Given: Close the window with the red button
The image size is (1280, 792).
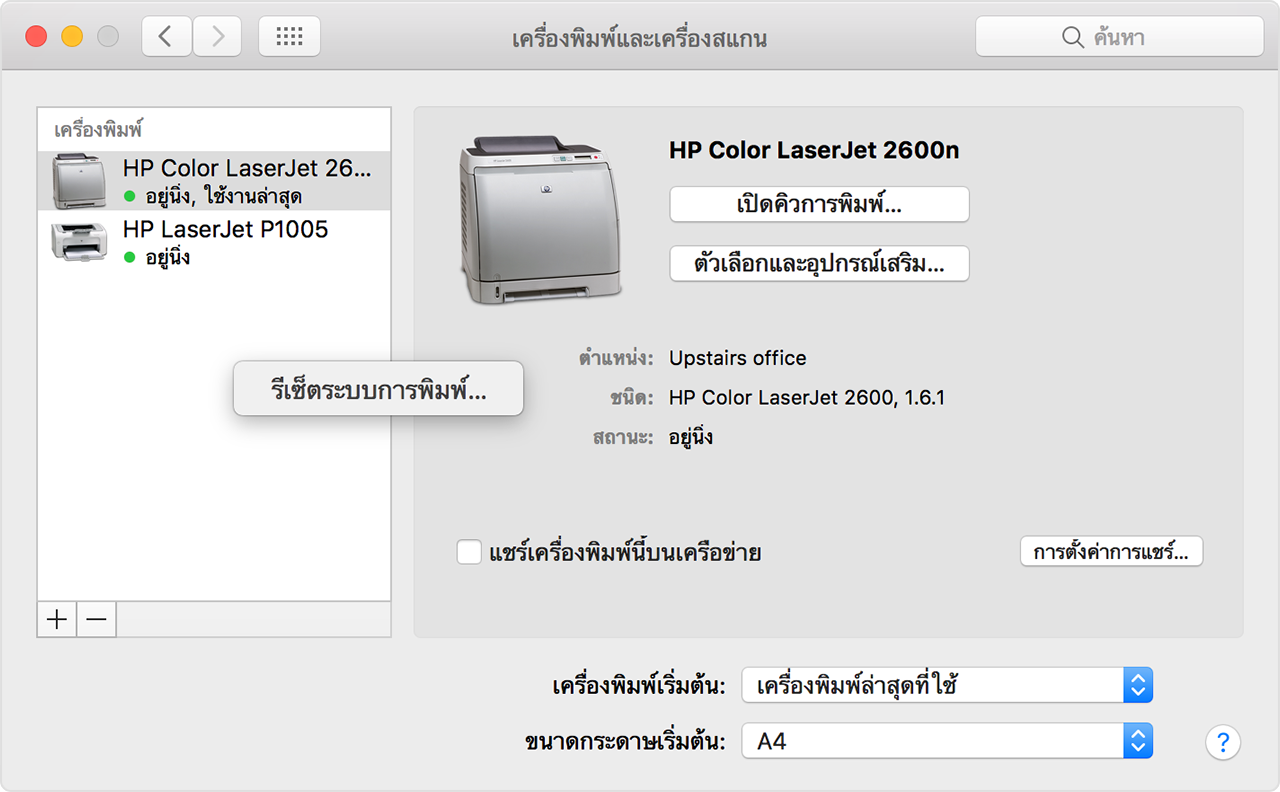Looking at the screenshot, I should tap(37, 37).
